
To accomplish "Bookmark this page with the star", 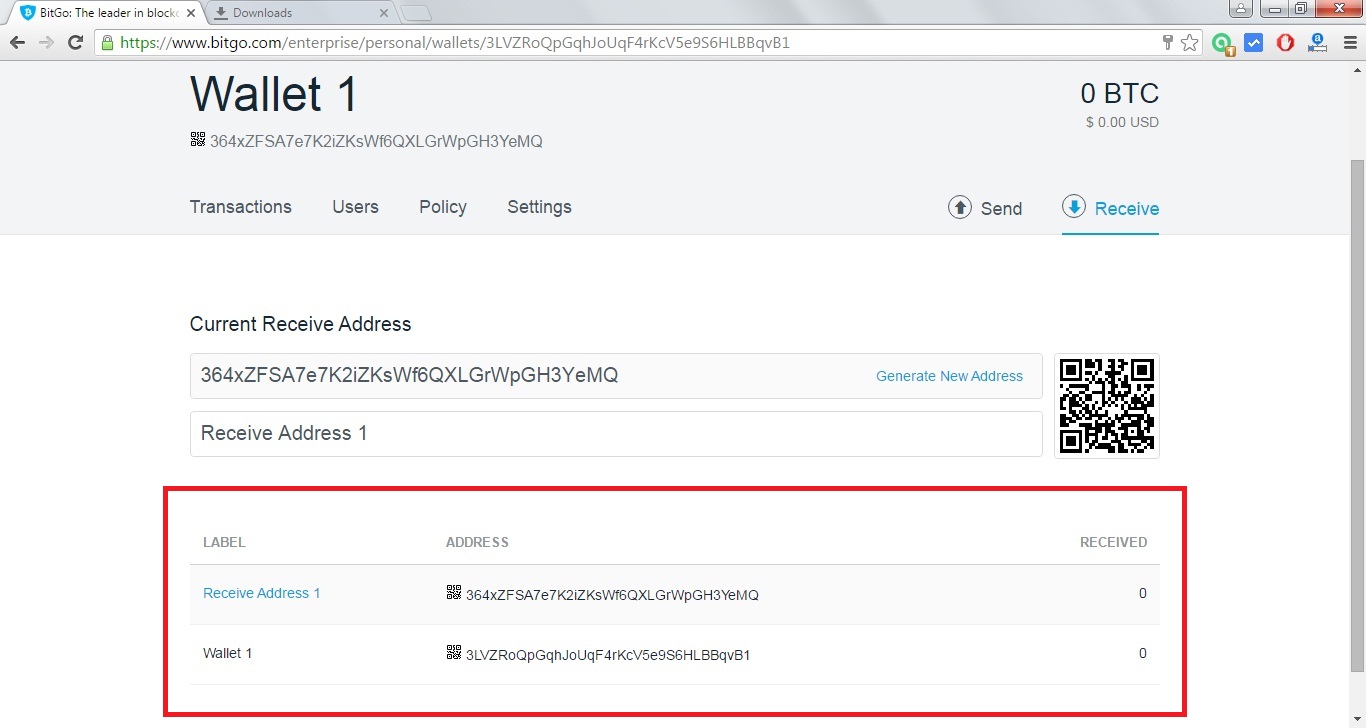I will [1189, 42].
